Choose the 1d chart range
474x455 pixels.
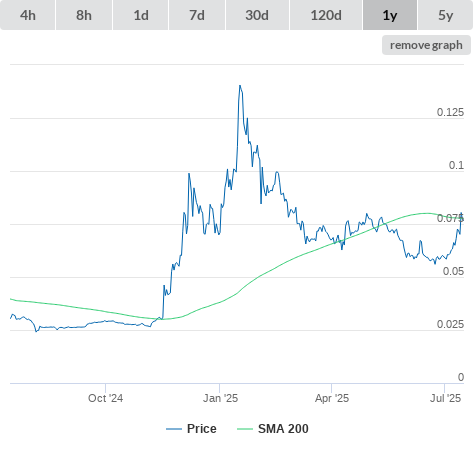[141, 15]
